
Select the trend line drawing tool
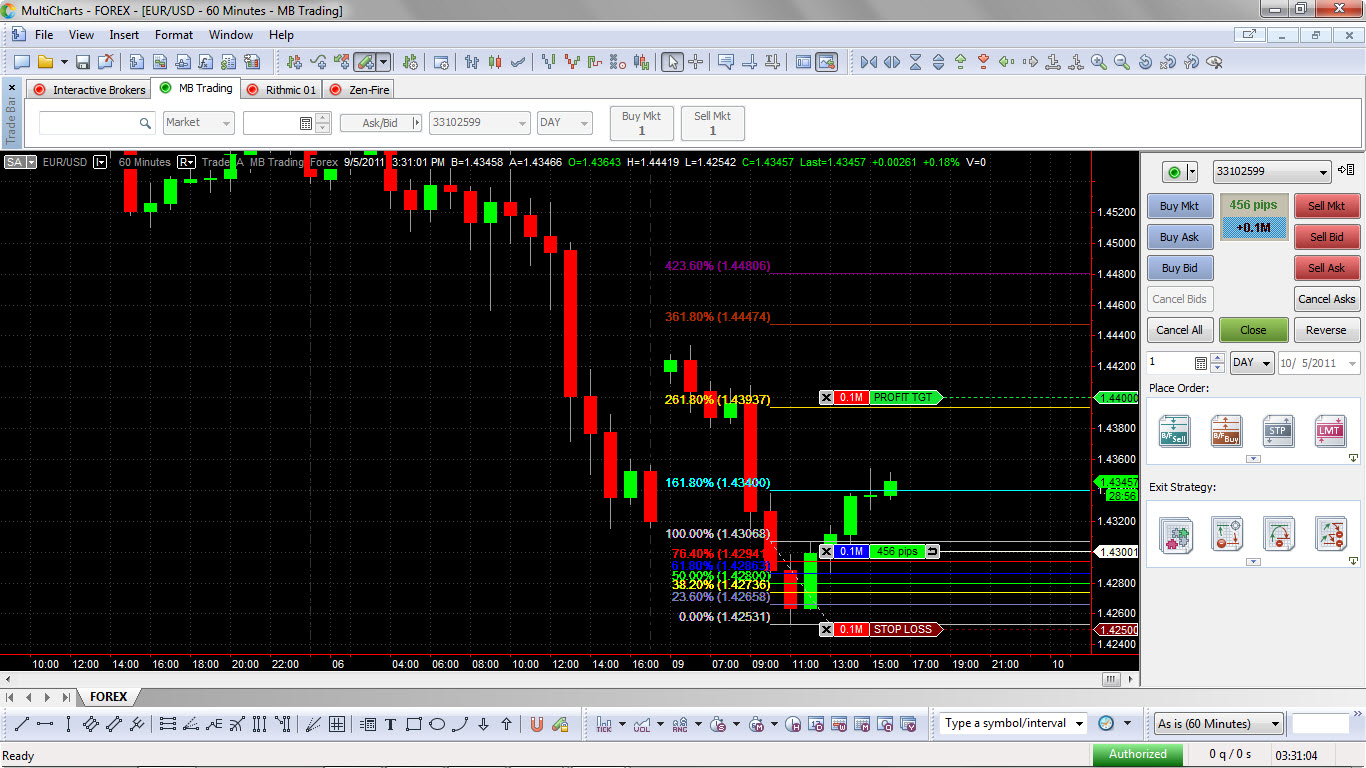(21, 724)
